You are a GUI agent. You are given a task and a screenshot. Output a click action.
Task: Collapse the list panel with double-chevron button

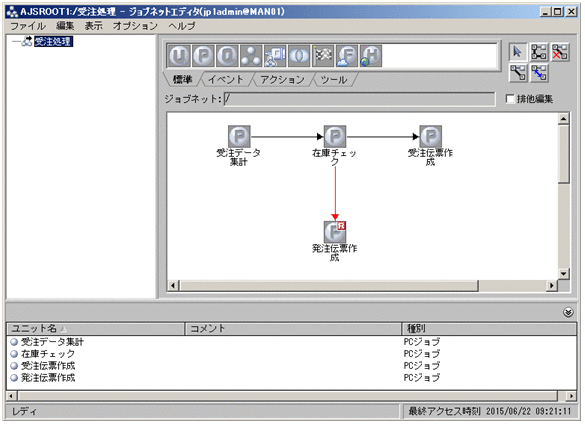point(568,312)
